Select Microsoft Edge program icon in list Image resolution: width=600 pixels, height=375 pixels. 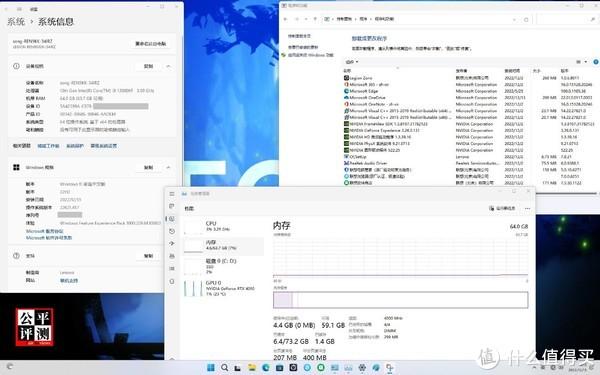(x=346, y=91)
